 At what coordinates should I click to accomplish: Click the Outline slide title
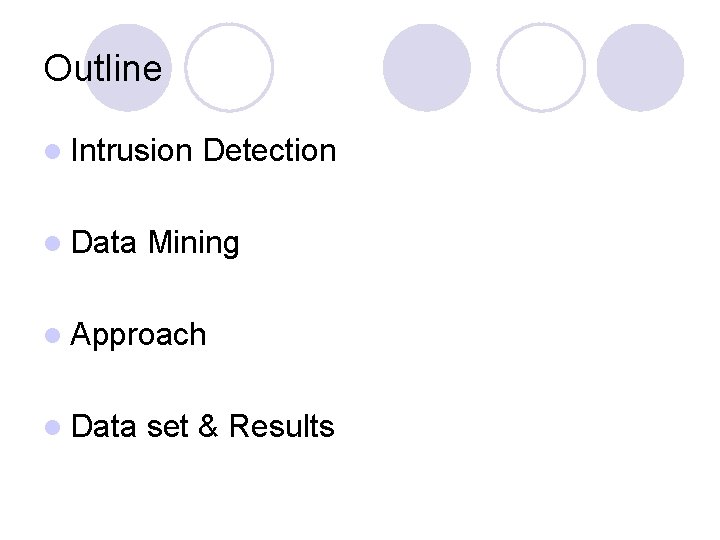pyautogui.click(x=103, y=68)
